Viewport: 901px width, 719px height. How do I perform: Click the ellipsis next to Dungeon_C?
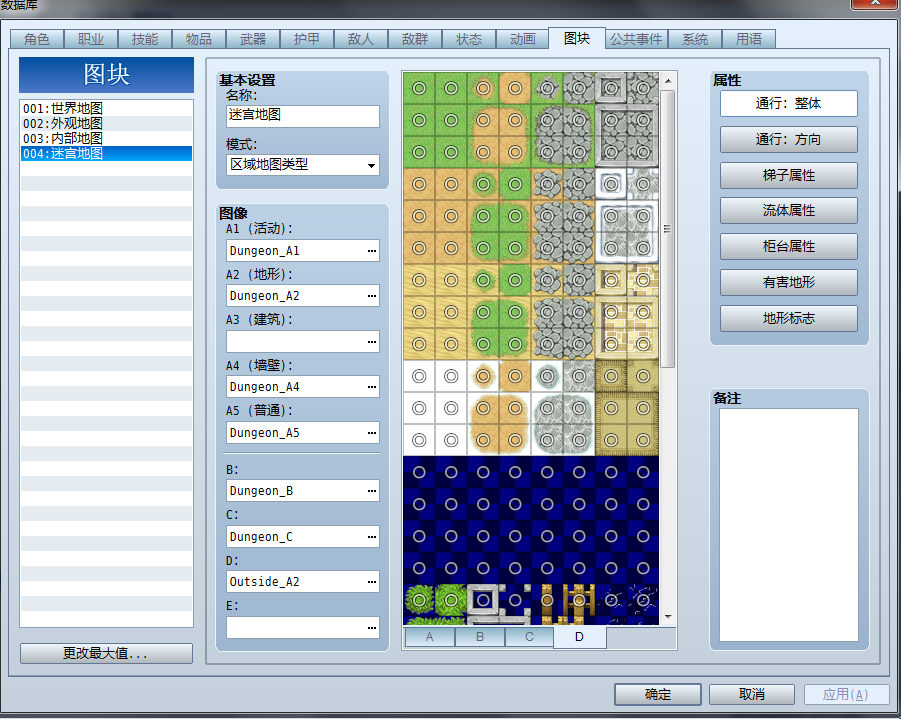(372, 537)
